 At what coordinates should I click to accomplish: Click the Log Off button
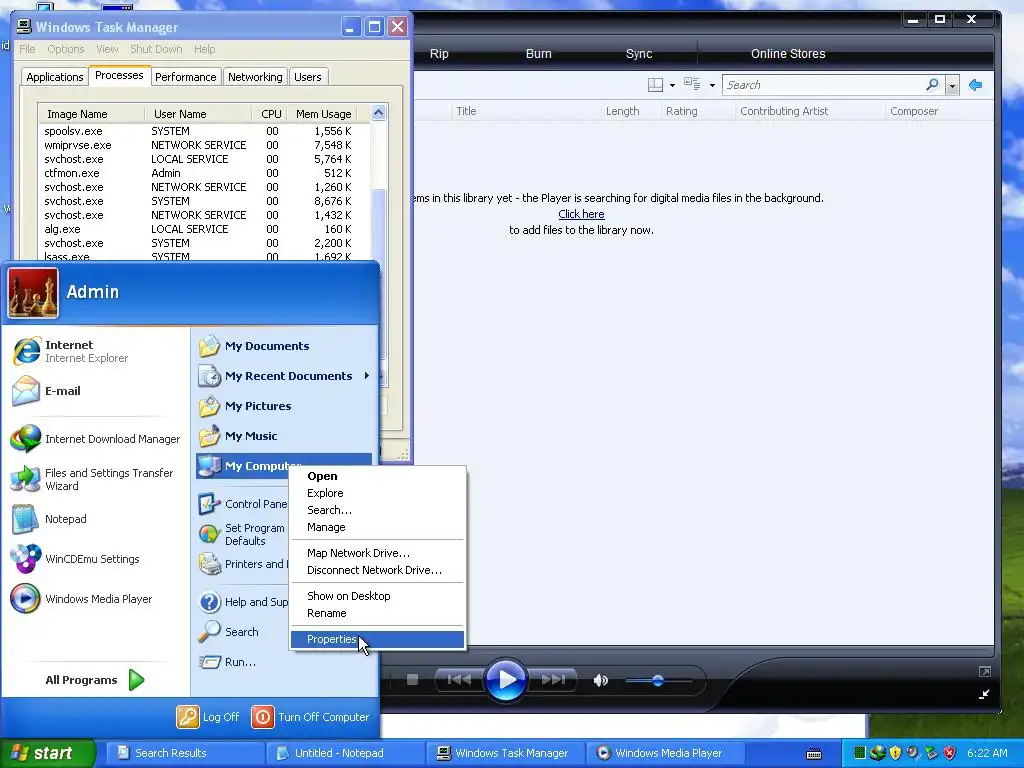(x=208, y=717)
